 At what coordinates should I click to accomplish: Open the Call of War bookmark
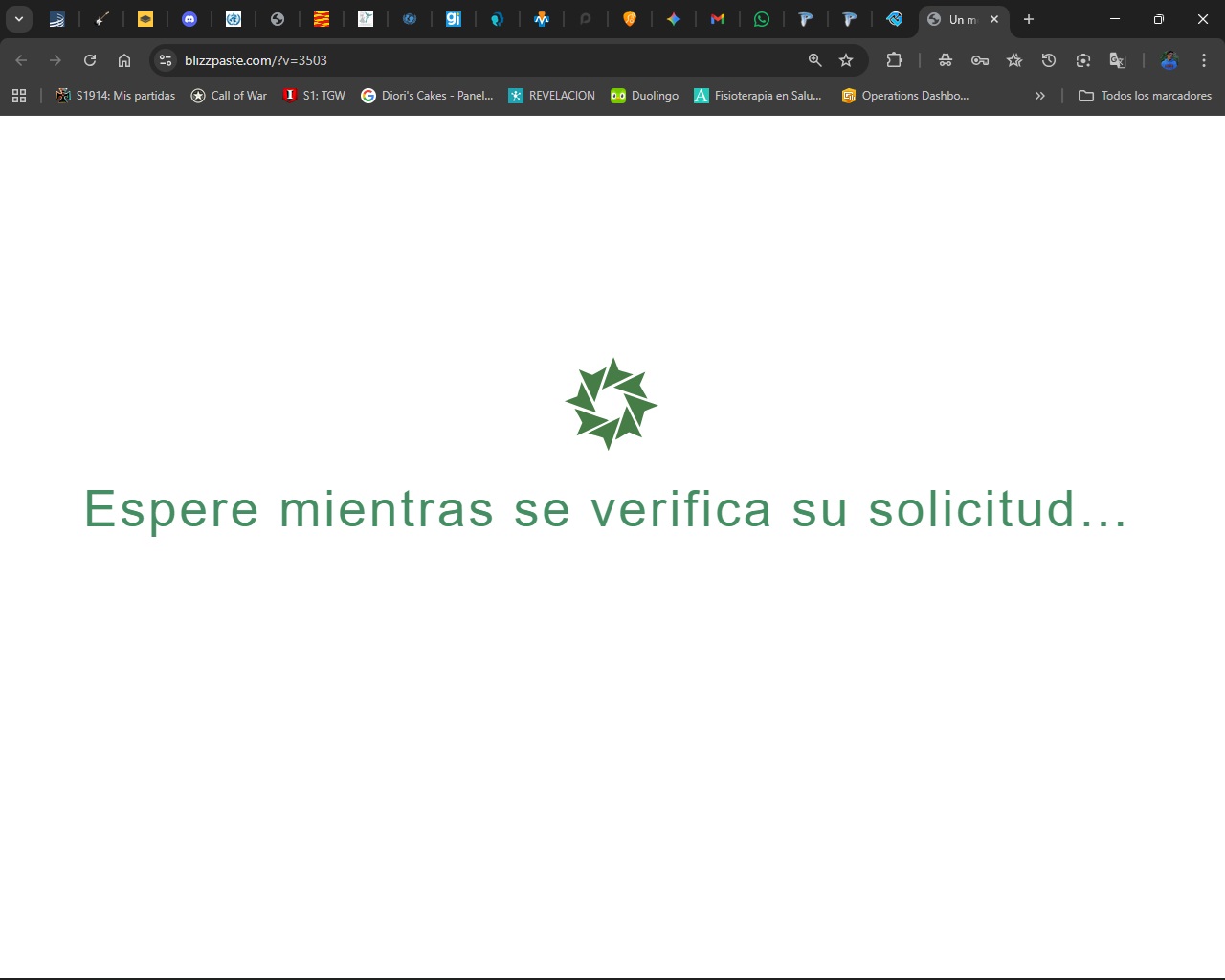tap(229, 96)
